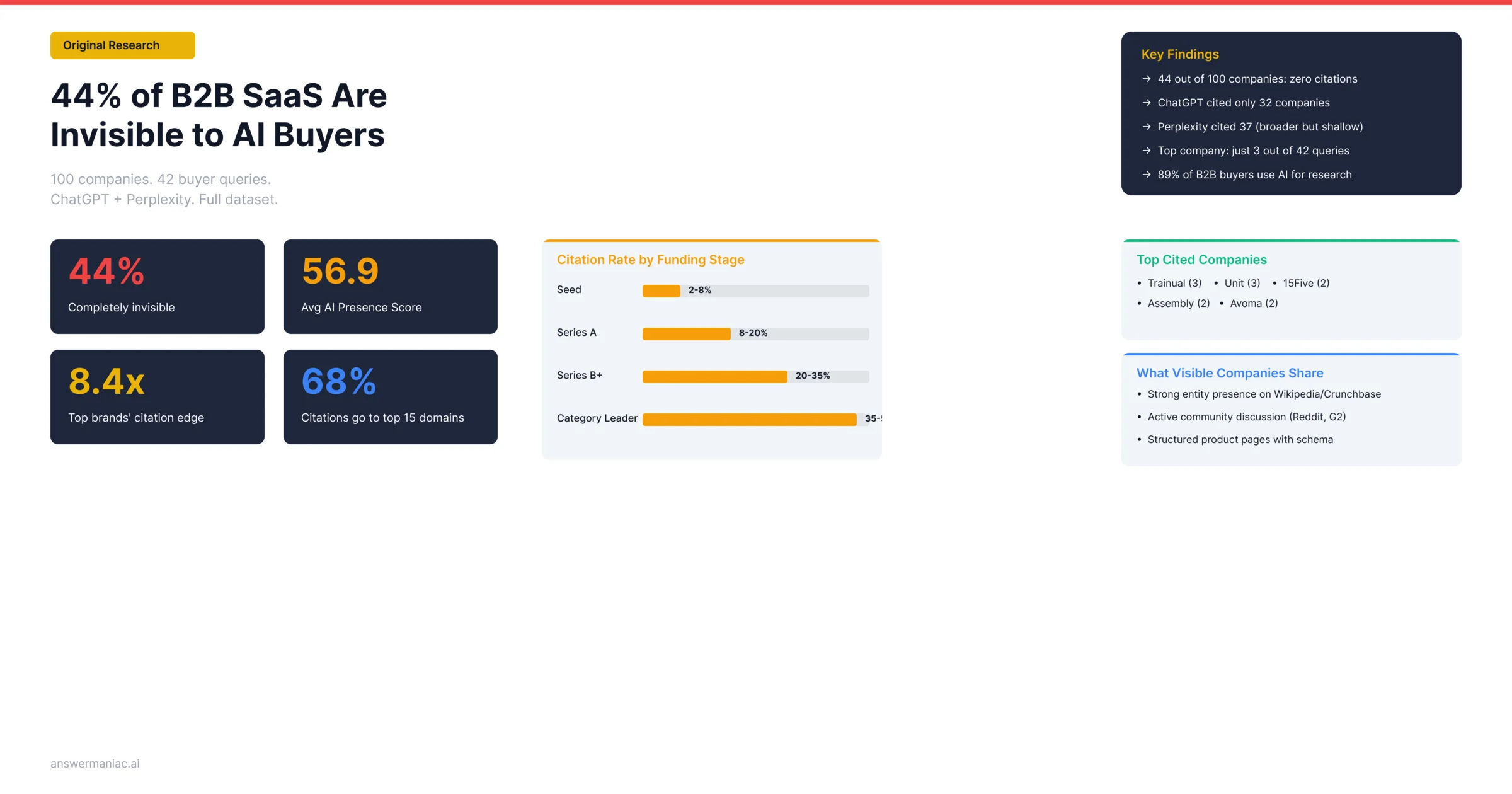Click the 'Series B+' row label
The height and width of the screenshot is (794, 1512).
[580, 376]
